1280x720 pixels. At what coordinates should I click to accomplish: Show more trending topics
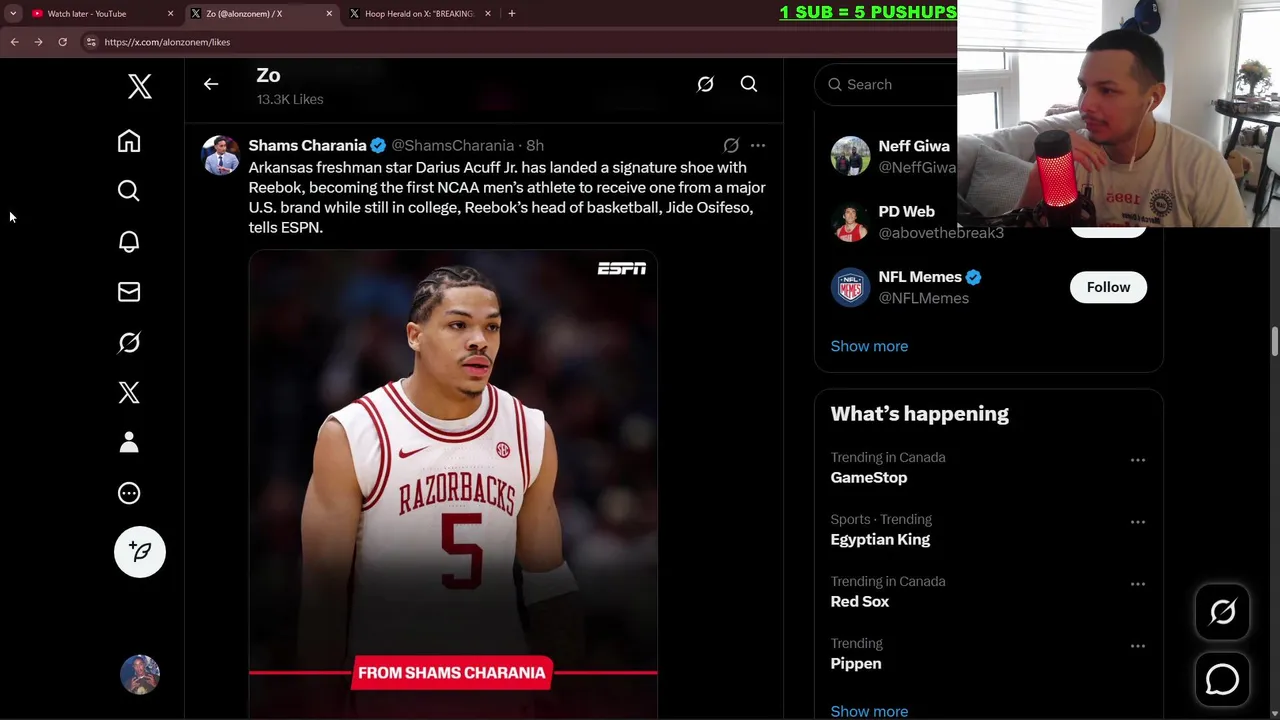click(x=869, y=711)
